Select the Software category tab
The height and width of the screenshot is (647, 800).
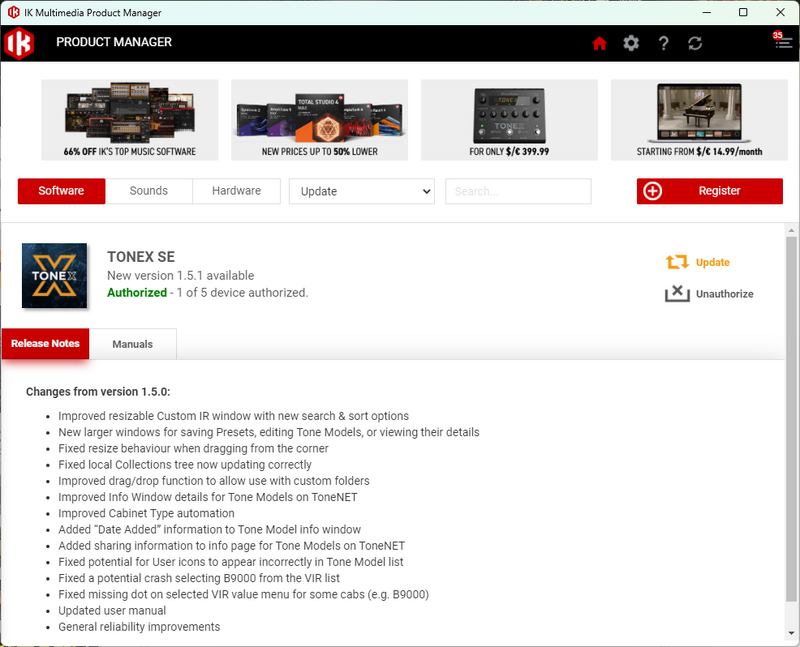point(61,191)
